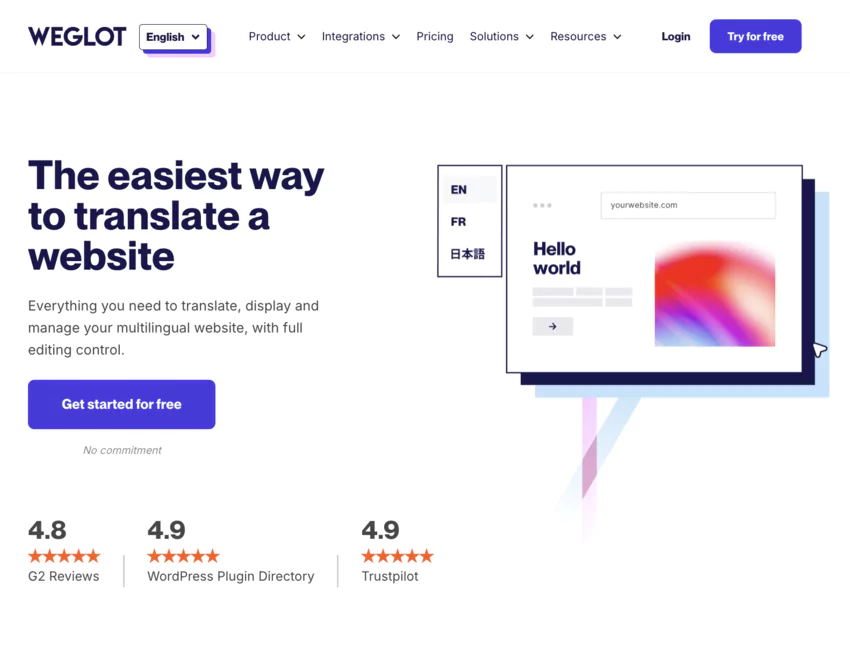Select EN in the language list
The image size is (850, 650).
pyautogui.click(x=469, y=190)
